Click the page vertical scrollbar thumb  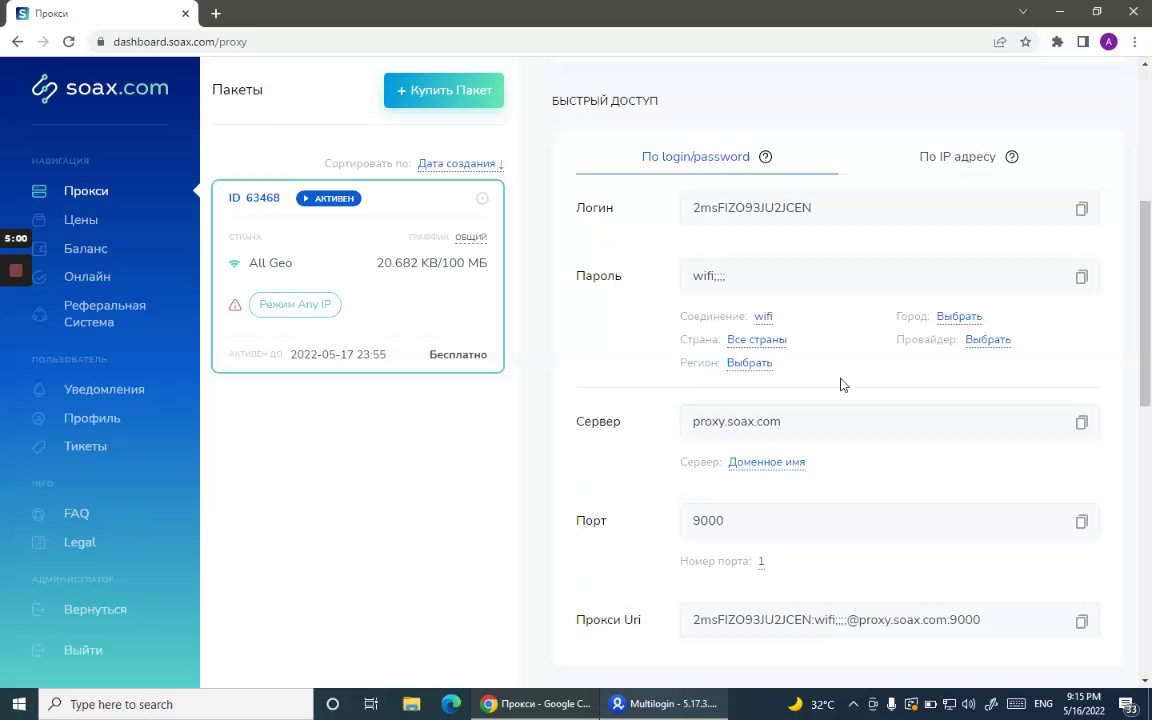point(1145,301)
